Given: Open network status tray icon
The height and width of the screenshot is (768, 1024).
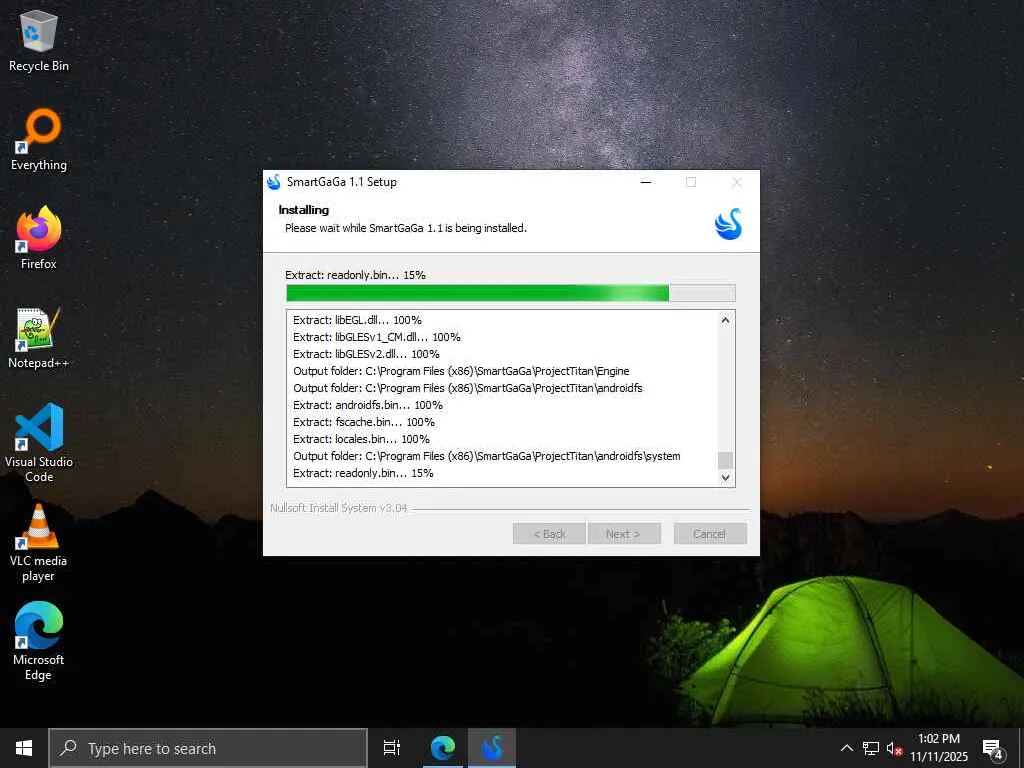Looking at the screenshot, I should (871, 748).
